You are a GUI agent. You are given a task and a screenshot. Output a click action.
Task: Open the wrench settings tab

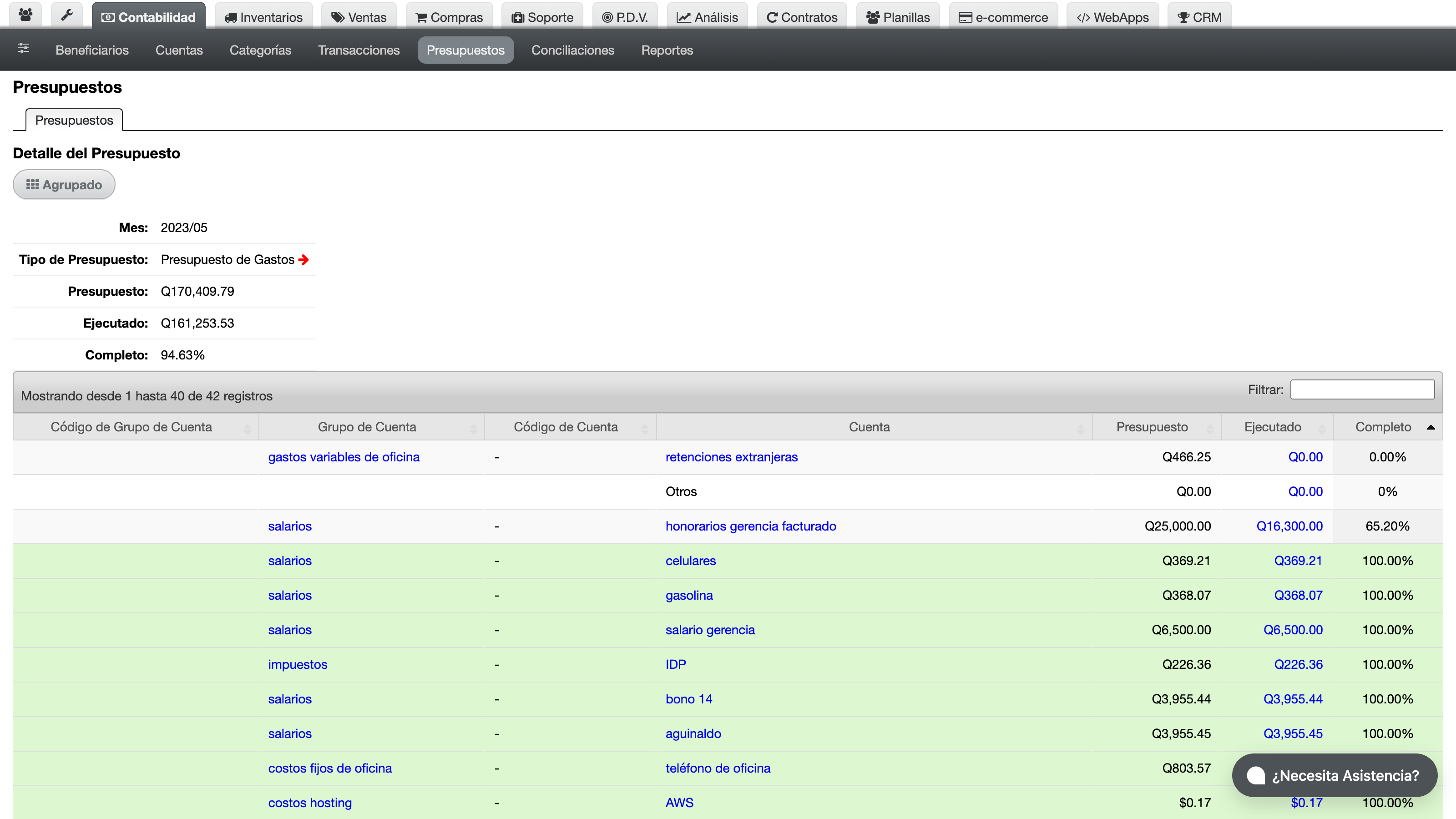(x=67, y=16)
